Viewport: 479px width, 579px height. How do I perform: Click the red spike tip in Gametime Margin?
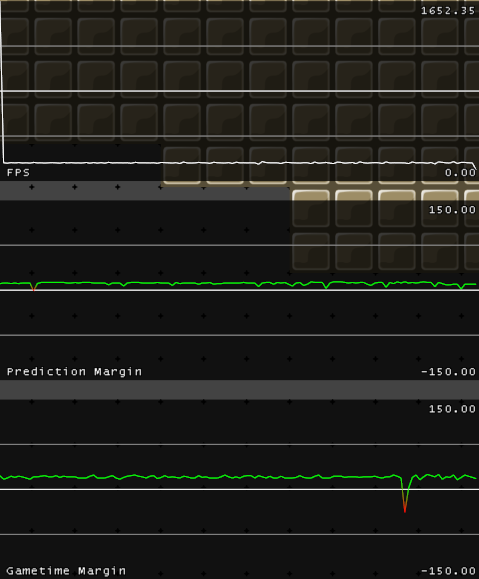(x=405, y=510)
